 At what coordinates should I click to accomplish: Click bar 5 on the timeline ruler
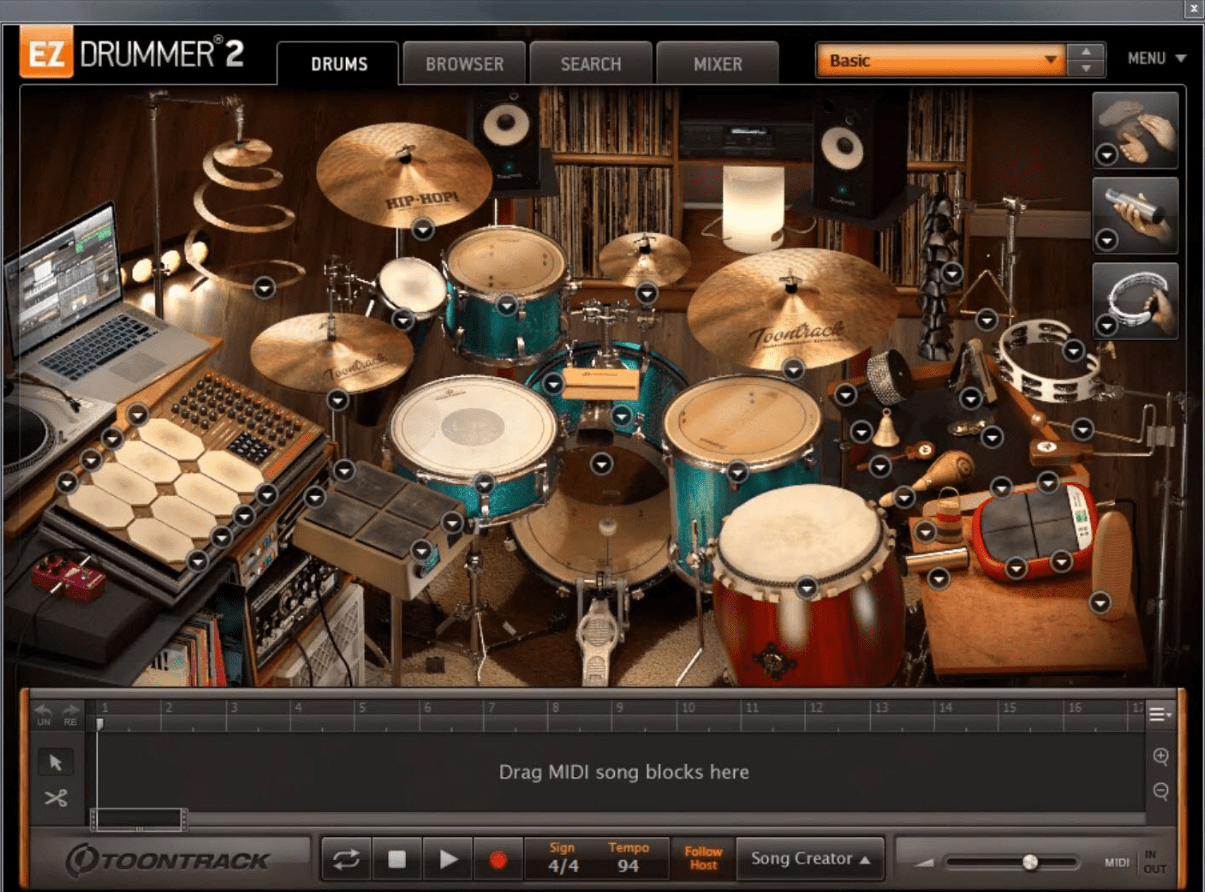362,709
